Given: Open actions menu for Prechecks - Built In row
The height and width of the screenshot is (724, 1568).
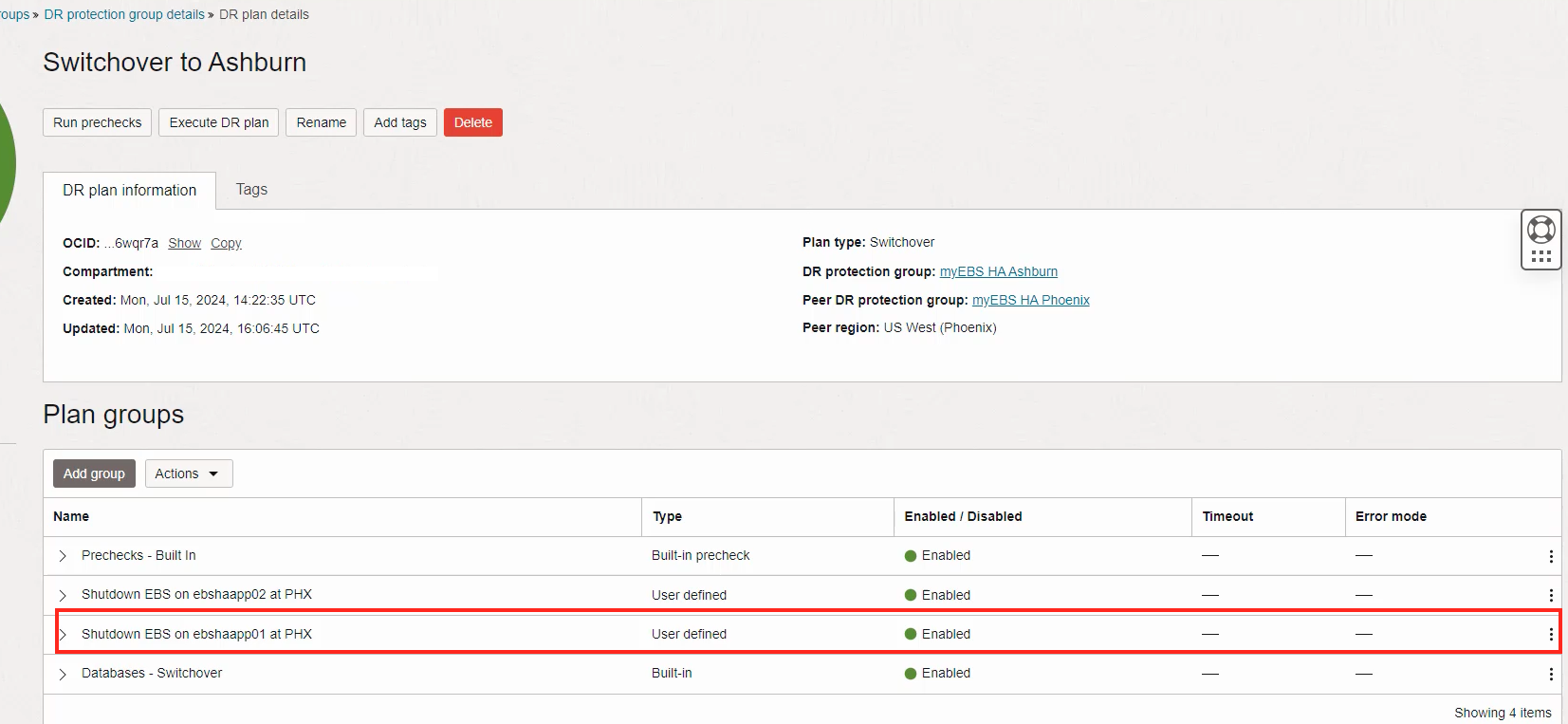Looking at the screenshot, I should (x=1551, y=556).
